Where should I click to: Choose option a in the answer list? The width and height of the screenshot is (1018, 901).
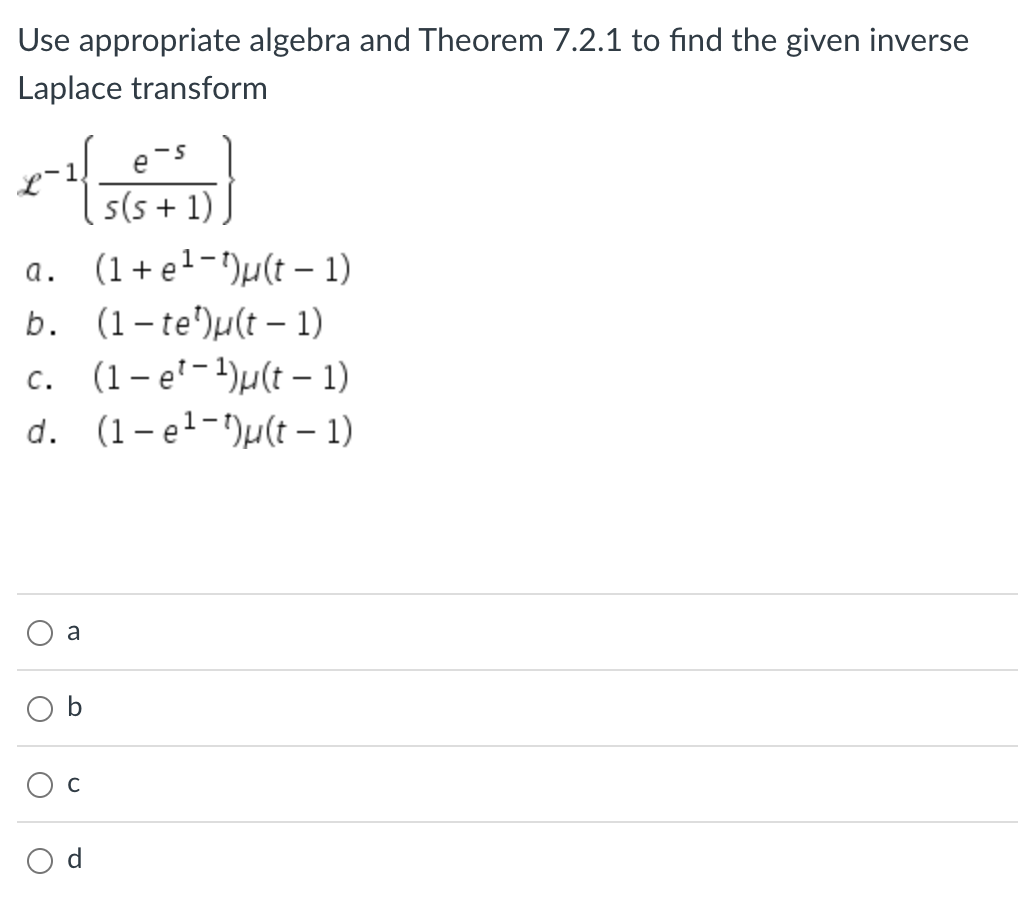[40, 632]
